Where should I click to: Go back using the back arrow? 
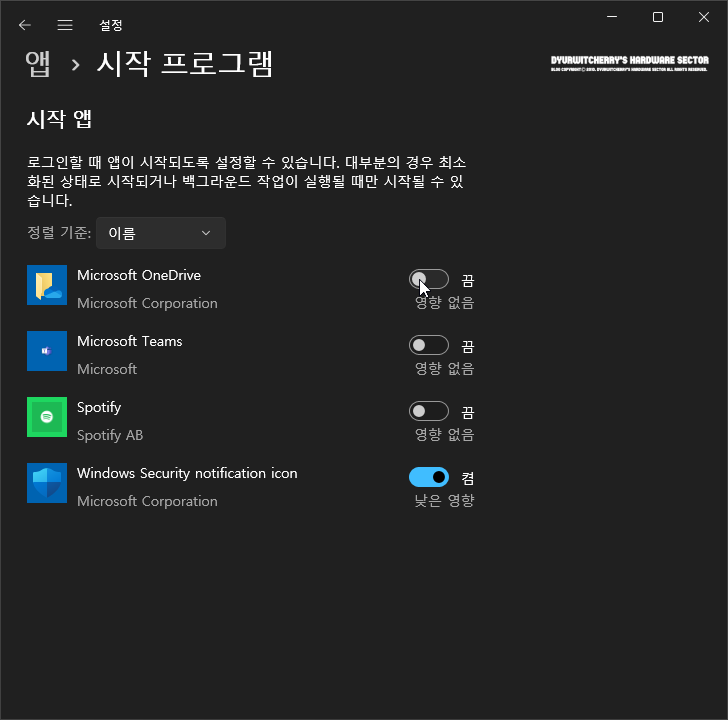click(x=25, y=25)
